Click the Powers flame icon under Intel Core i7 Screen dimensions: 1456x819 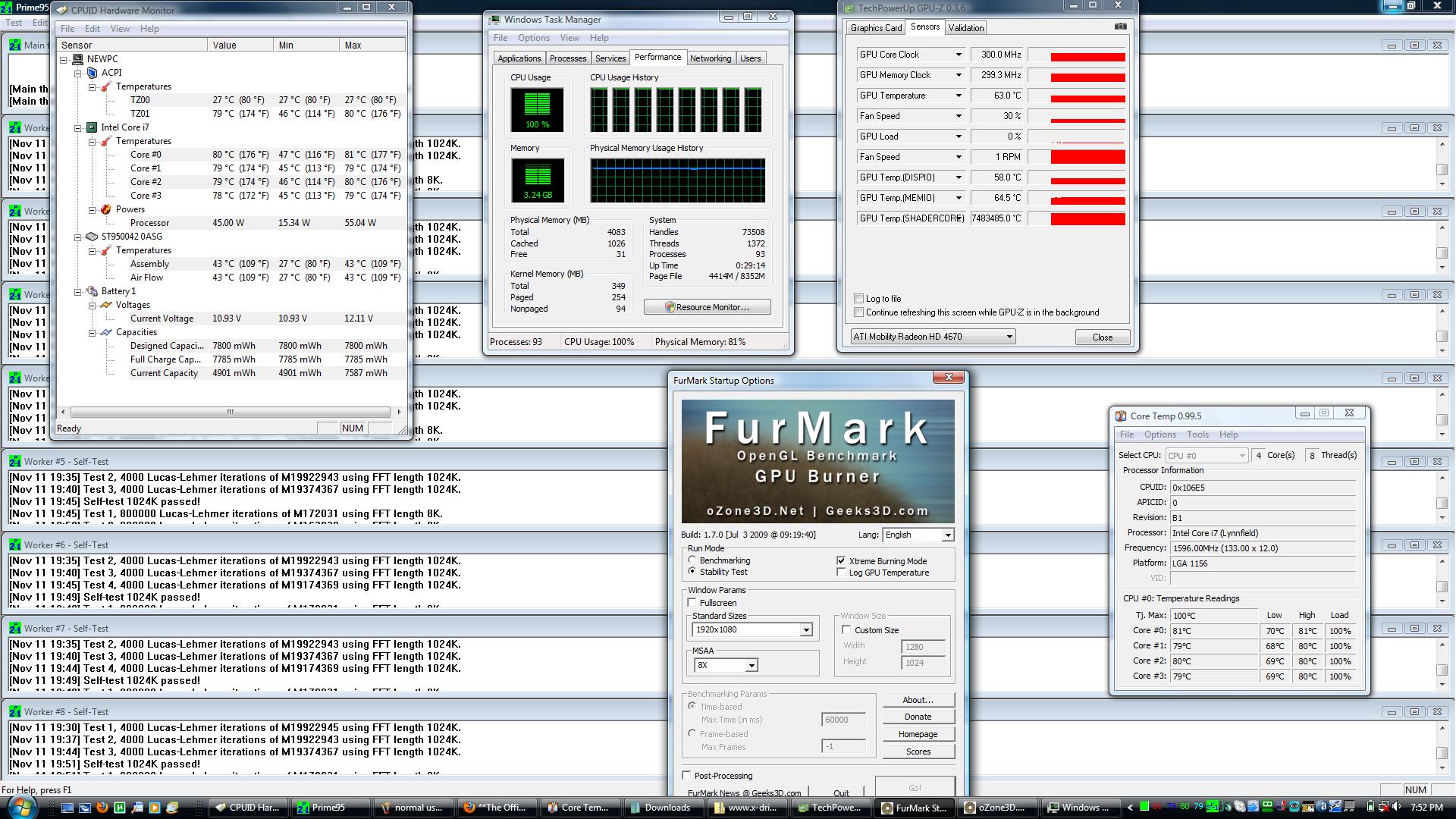pyautogui.click(x=106, y=209)
